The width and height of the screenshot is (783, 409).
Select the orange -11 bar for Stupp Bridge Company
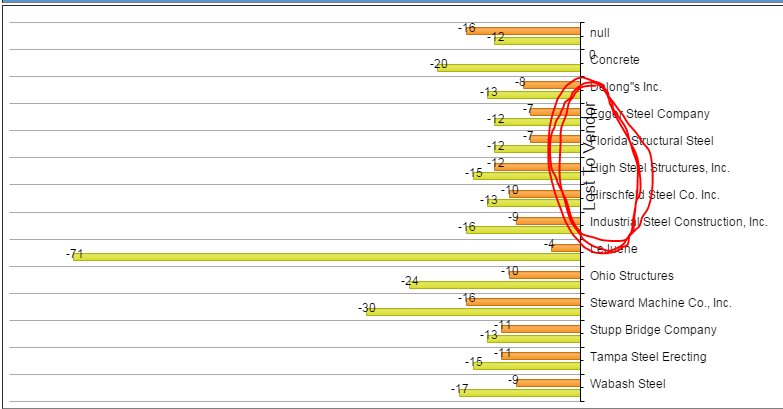coord(541,329)
